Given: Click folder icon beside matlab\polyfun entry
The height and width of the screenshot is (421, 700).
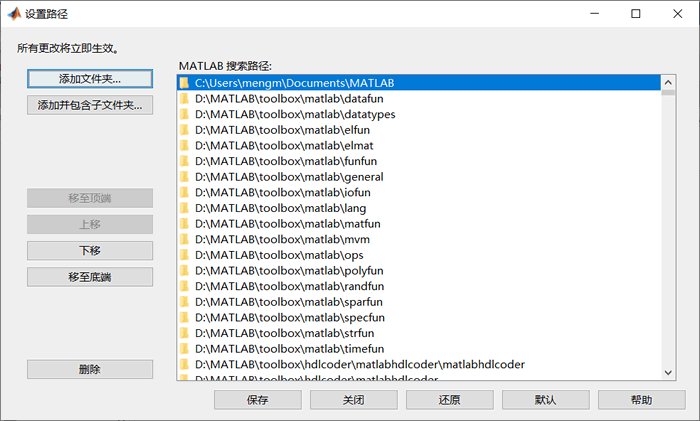Looking at the screenshot, I should [184, 271].
